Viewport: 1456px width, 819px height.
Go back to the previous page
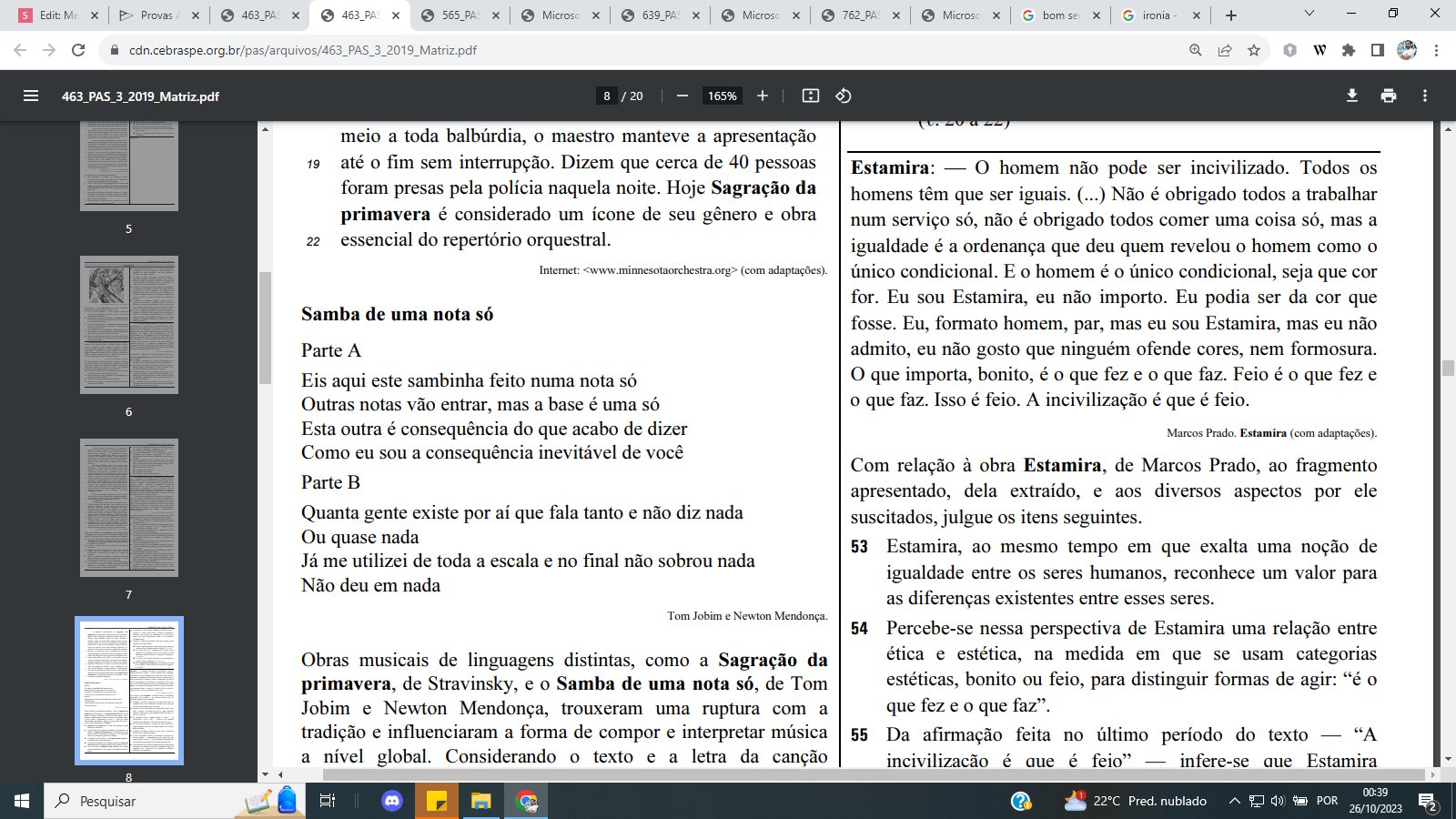click(20, 50)
